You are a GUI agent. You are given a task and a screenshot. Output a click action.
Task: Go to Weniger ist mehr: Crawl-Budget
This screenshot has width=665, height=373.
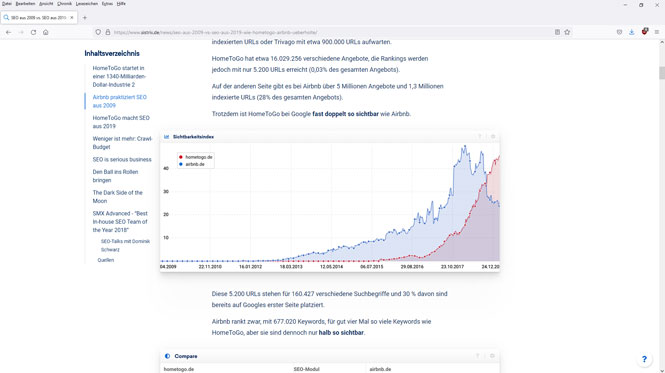(122, 143)
